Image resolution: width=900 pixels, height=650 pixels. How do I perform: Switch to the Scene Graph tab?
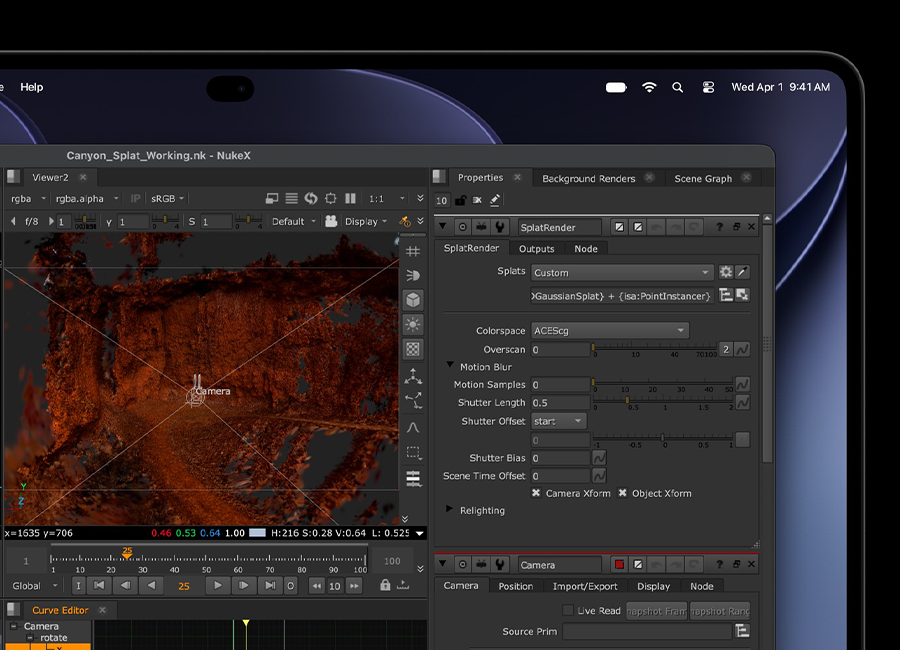[x=703, y=179]
